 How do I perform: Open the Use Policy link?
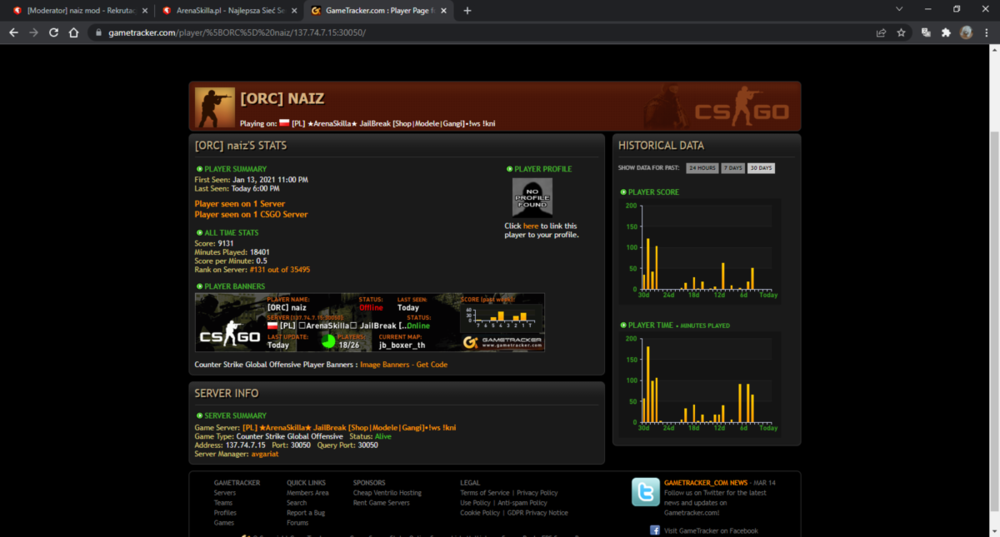(475, 503)
